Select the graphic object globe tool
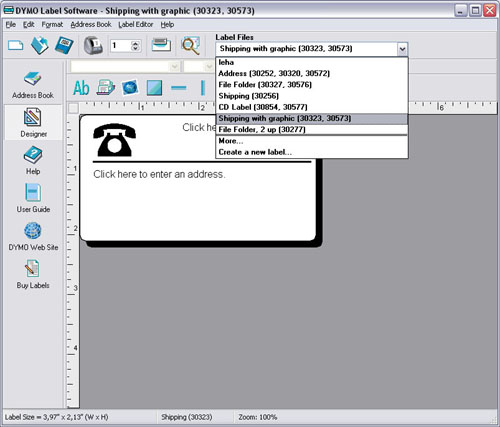 (130, 88)
